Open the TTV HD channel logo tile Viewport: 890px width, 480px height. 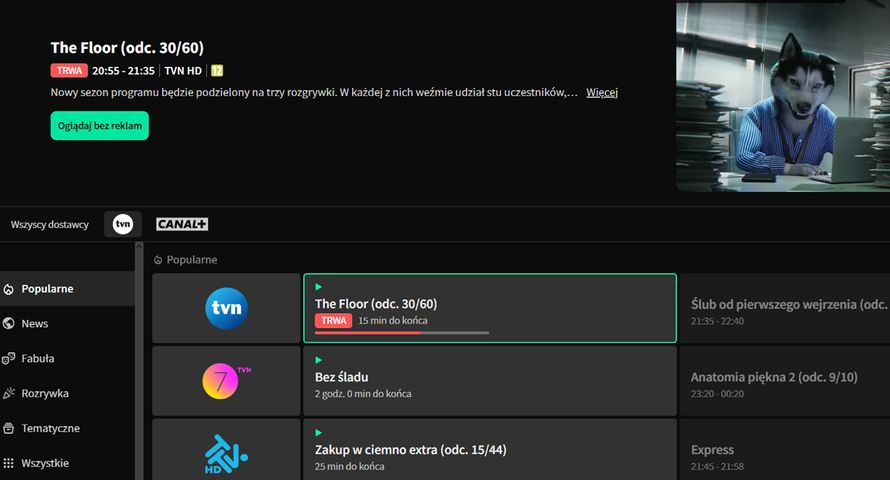click(226, 450)
